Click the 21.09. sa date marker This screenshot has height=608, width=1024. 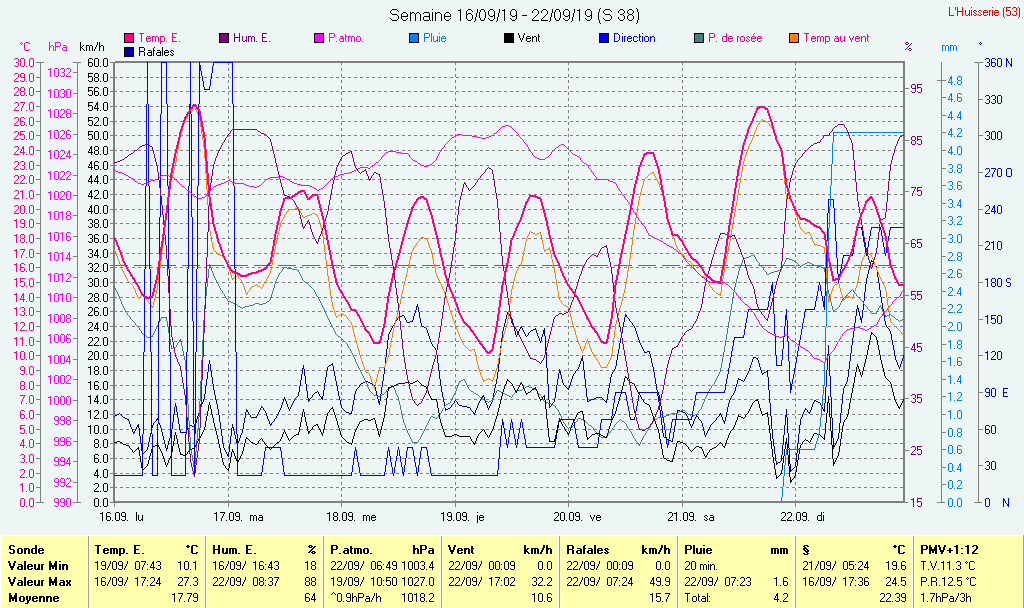(691, 517)
